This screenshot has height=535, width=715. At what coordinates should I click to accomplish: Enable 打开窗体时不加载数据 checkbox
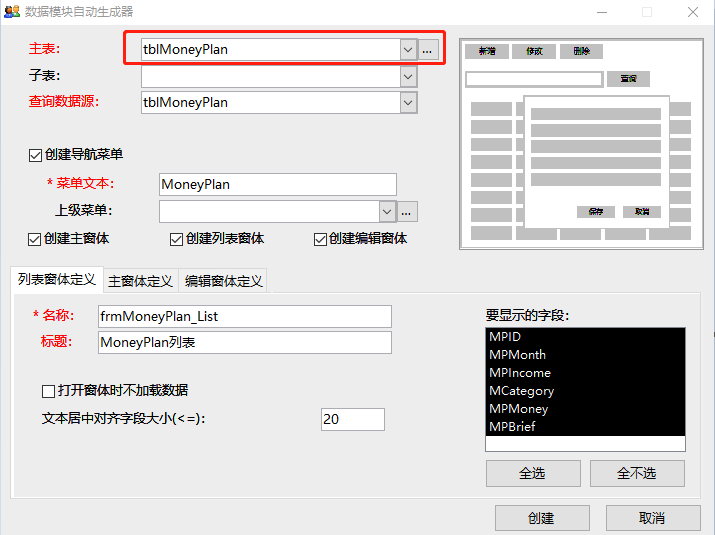click(x=48, y=391)
